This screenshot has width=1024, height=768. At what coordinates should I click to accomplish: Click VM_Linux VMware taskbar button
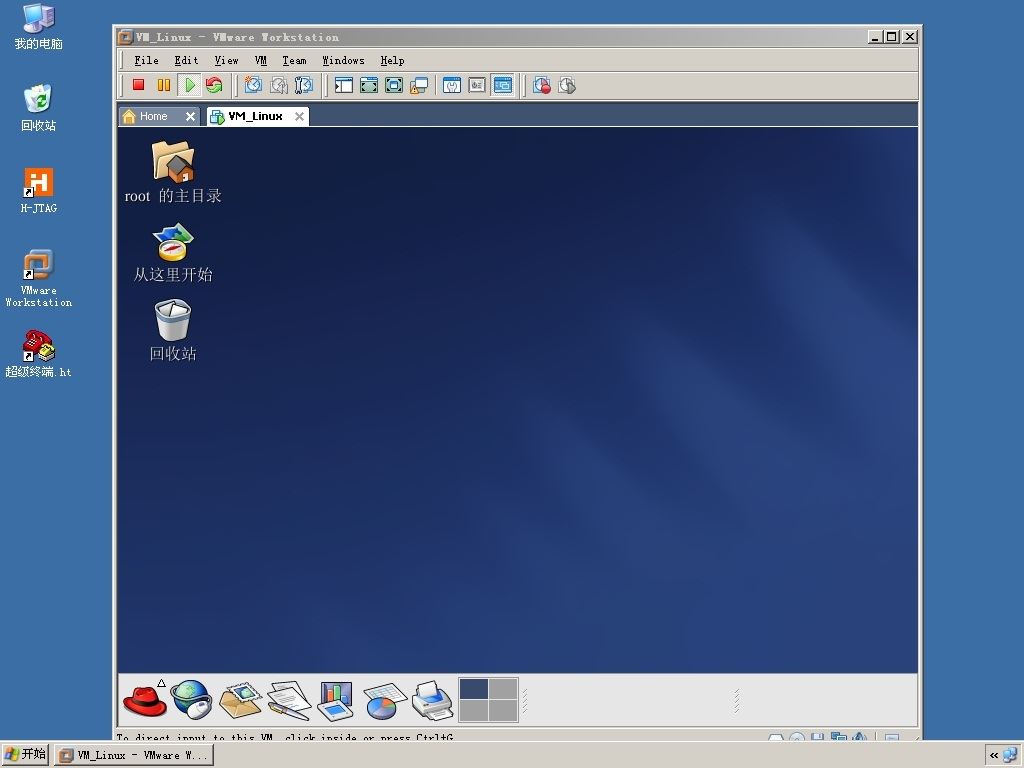[134, 755]
